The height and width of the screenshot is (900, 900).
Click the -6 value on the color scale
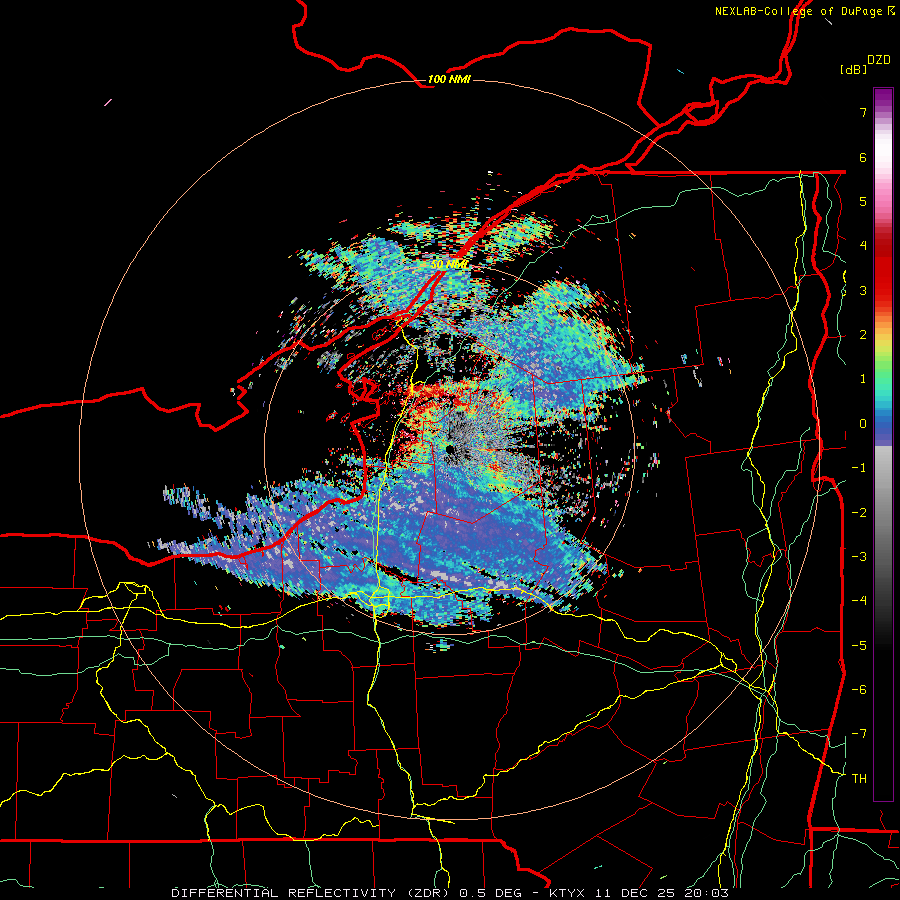click(859, 689)
